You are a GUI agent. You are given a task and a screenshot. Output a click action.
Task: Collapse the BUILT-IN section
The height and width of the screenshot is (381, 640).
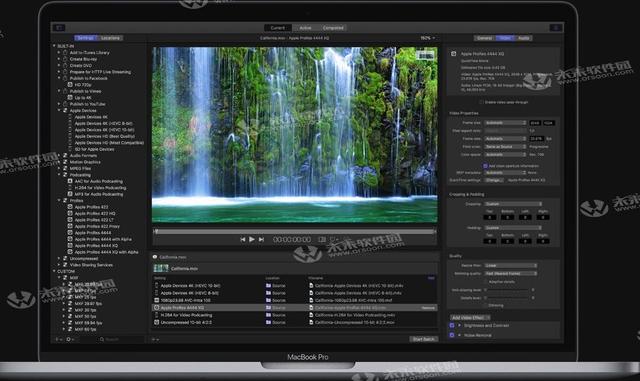(x=54, y=46)
